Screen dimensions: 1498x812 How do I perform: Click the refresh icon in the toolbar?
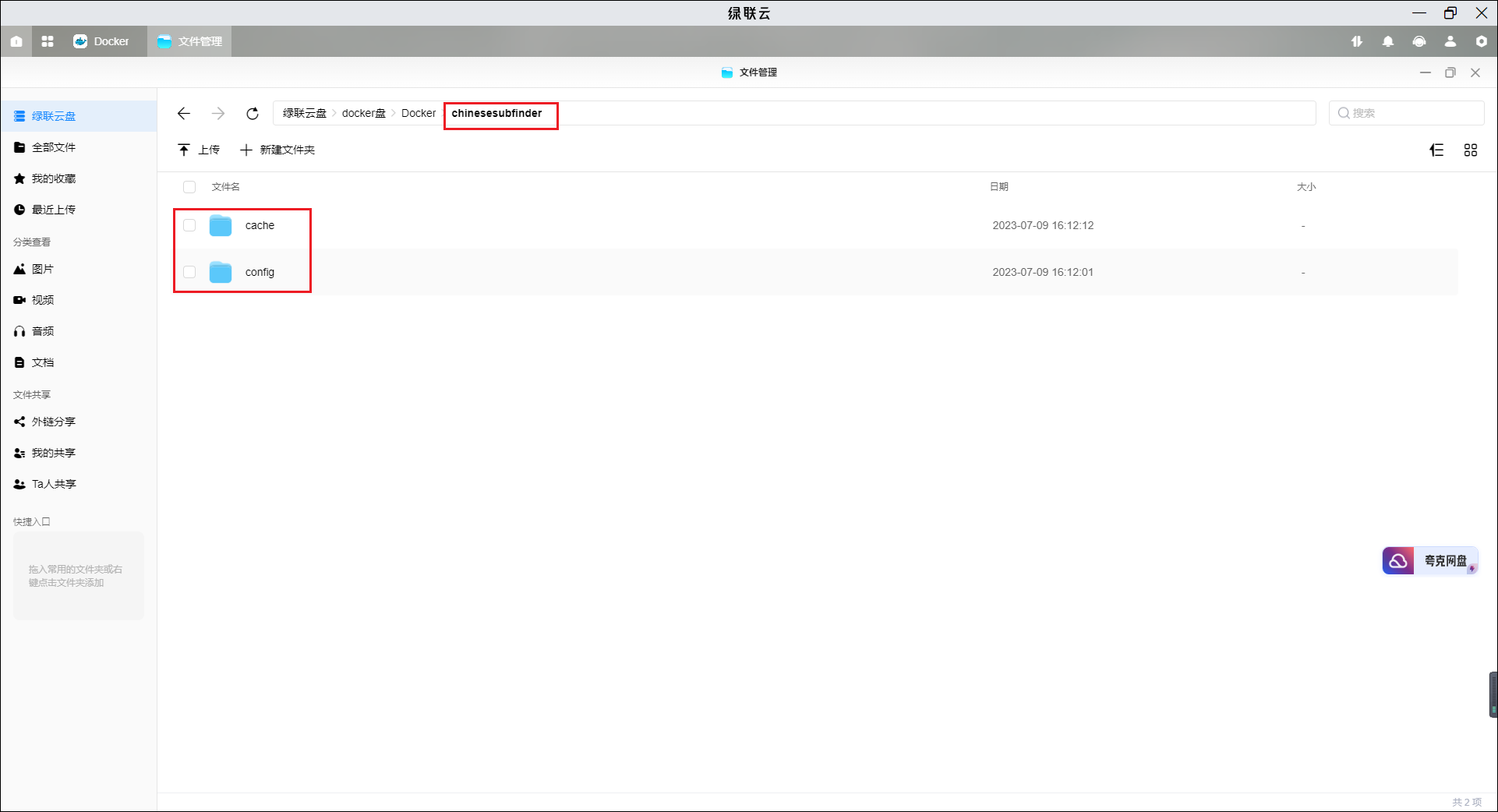(x=253, y=114)
